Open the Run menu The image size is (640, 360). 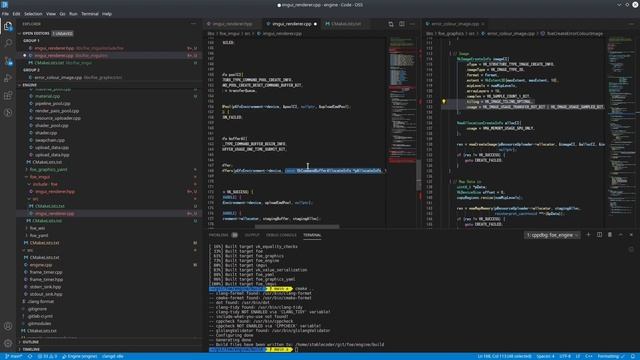coord(73,14)
